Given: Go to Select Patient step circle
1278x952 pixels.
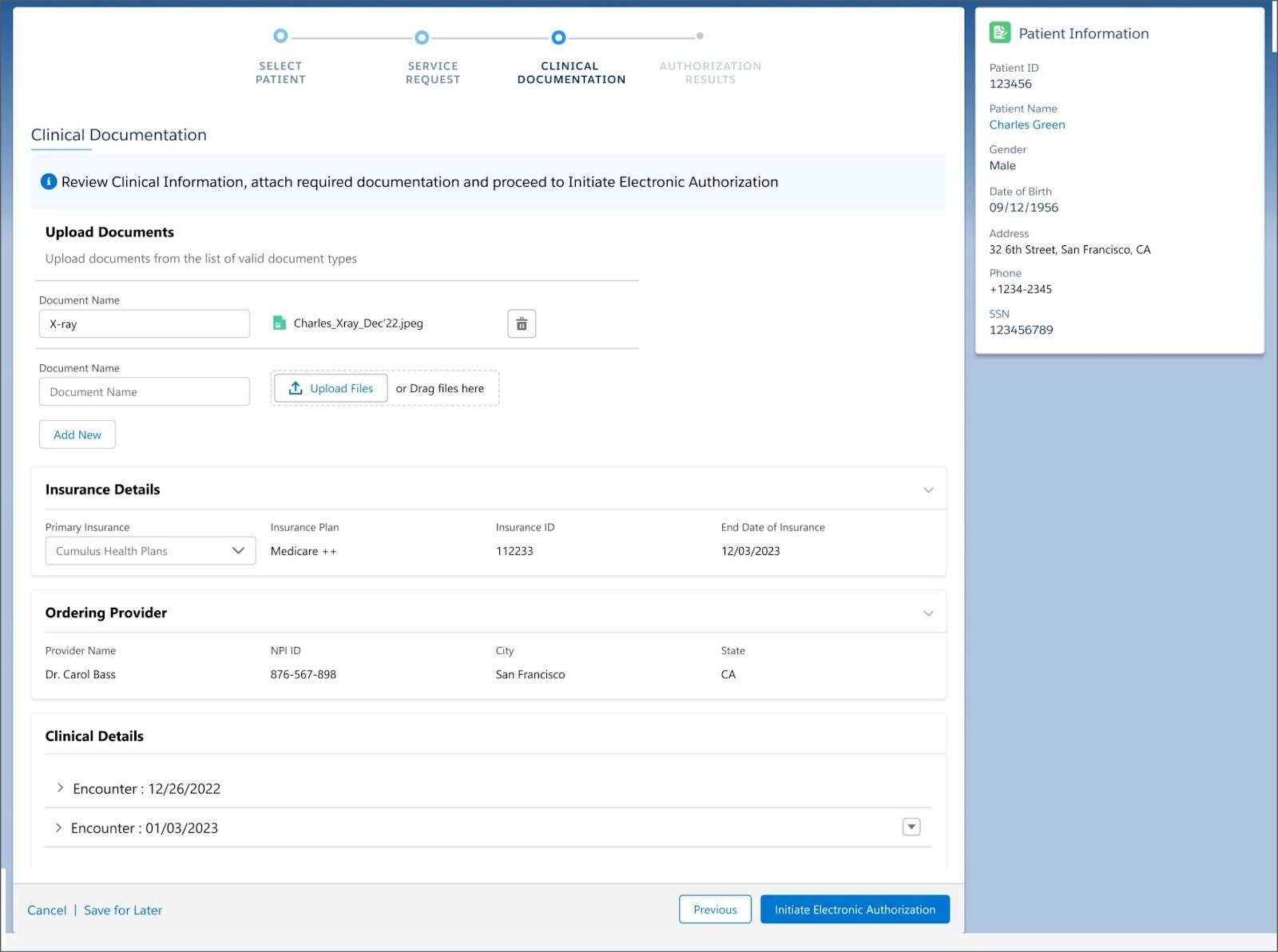Looking at the screenshot, I should click(x=280, y=36).
